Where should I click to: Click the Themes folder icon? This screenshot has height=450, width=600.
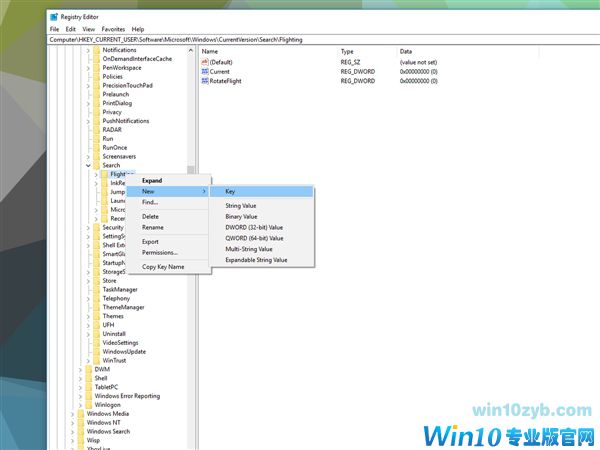tap(96, 316)
